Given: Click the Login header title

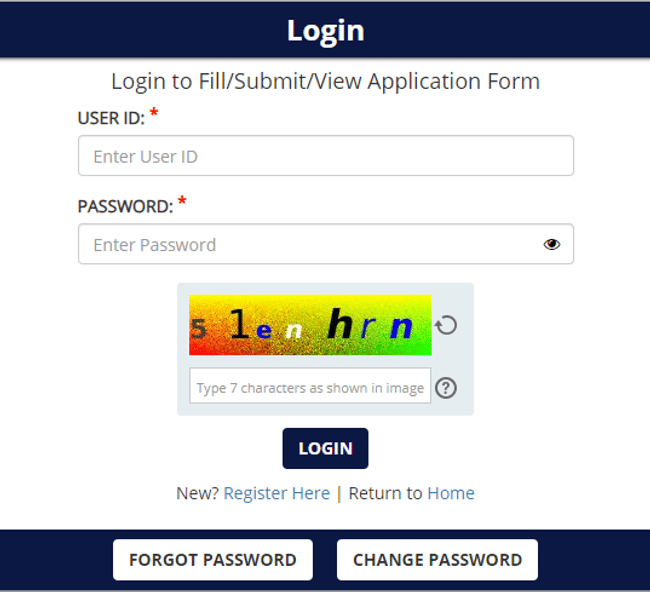Looking at the screenshot, I should click(x=325, y=30).
